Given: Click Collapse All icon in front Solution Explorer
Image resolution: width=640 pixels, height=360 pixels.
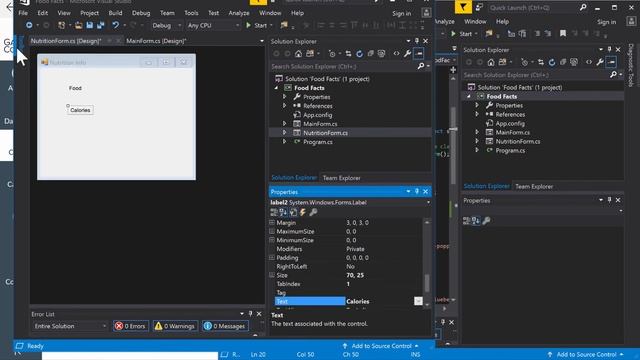Looking at the screenshot, I should (x=371, y=53).
